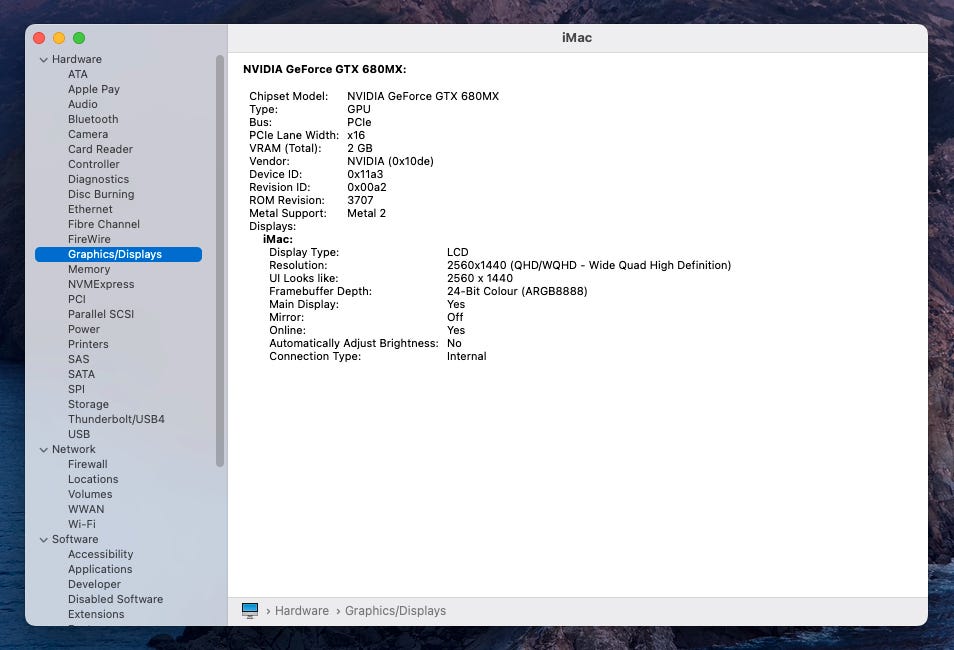Click Hardware in the path bar
Image resolution: width=954 pixels, height=650 pixels.
click(301, 610)
